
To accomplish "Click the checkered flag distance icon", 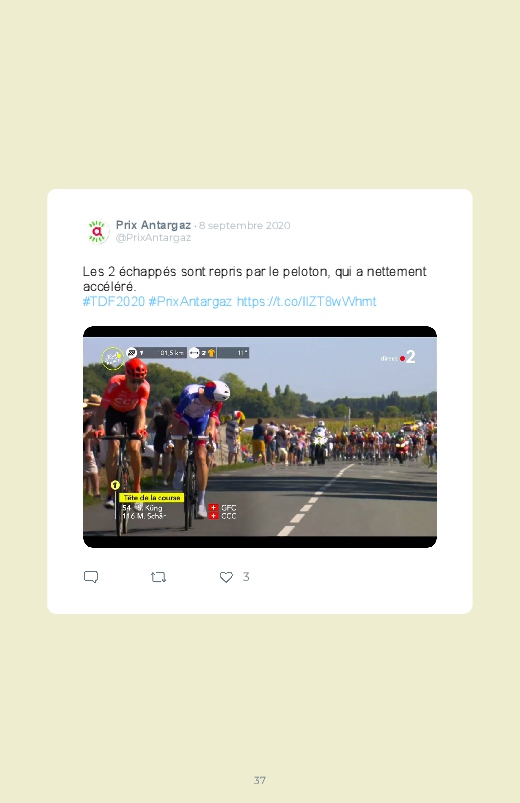I will [132, 352].
